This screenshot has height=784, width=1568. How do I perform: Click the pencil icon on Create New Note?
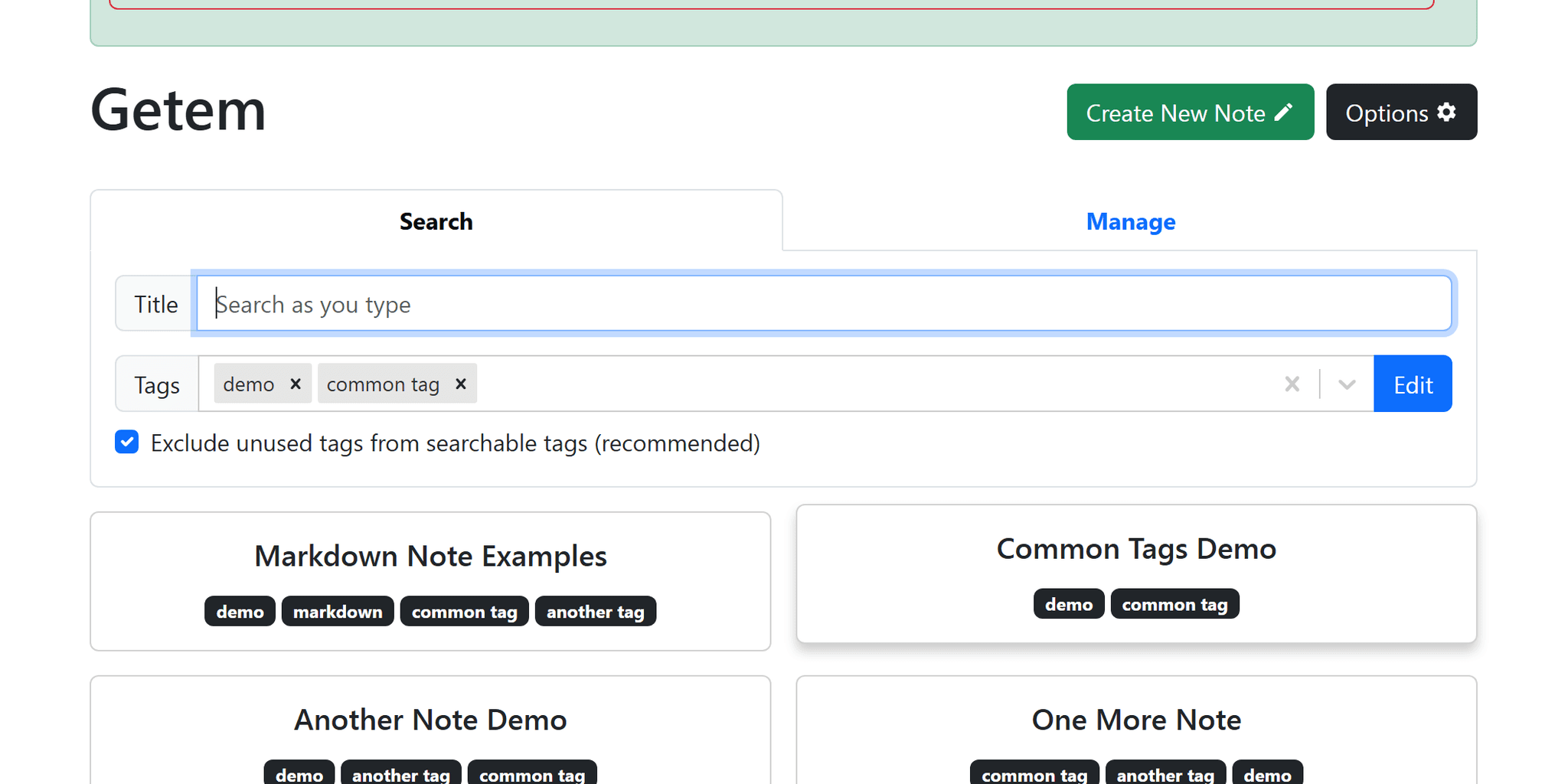click(1284, 113)
